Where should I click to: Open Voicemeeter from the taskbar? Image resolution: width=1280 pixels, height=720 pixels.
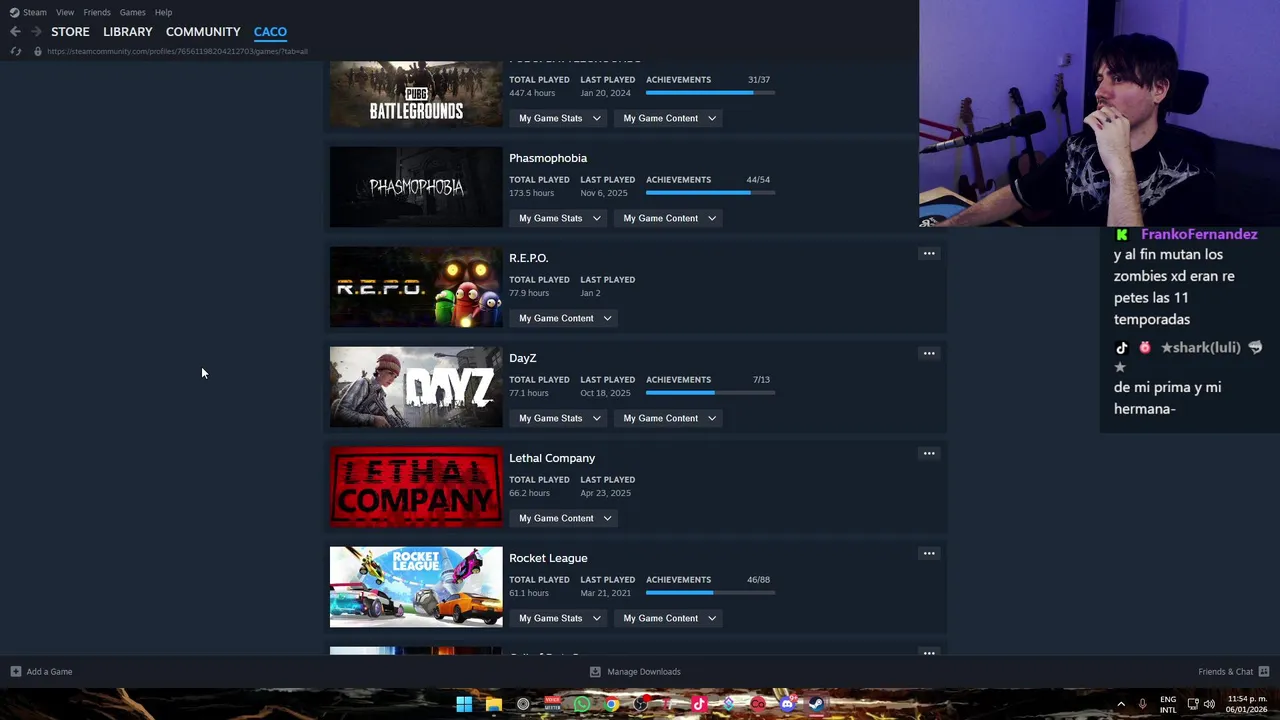click(552, 704)
